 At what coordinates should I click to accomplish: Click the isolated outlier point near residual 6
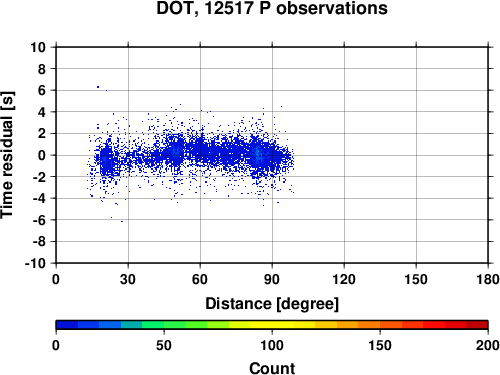(x=98, y=87)
